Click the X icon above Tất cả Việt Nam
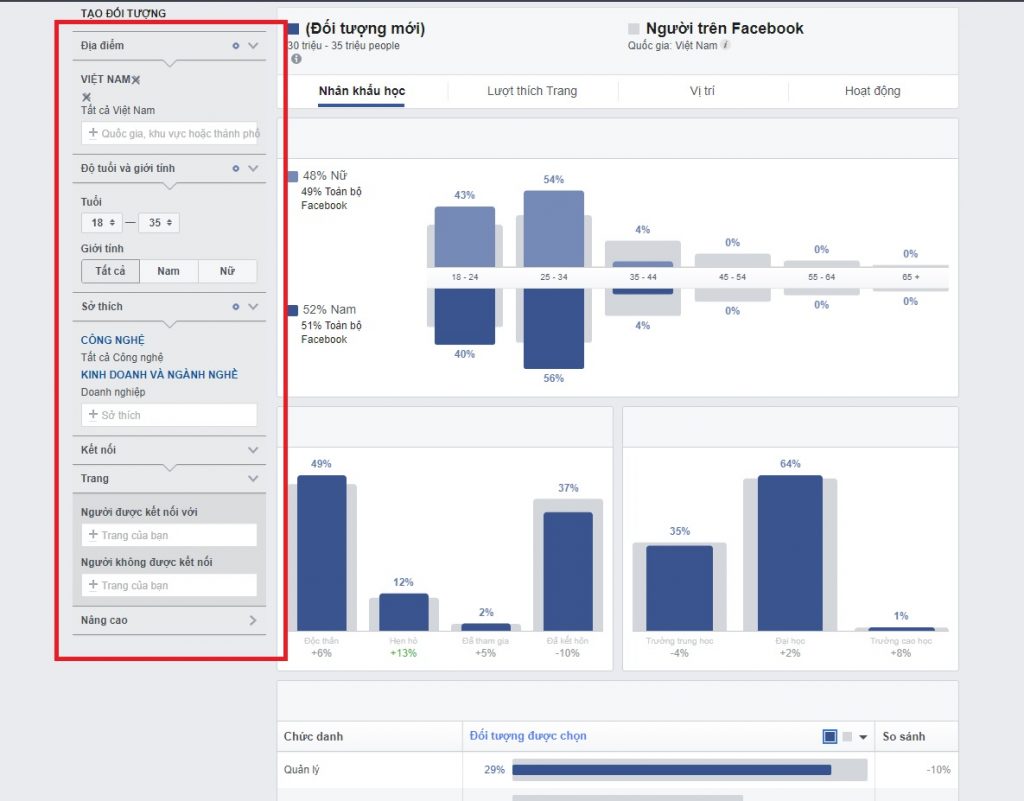The height and width of the screenshot is (801, 1024). click(86, 97)
